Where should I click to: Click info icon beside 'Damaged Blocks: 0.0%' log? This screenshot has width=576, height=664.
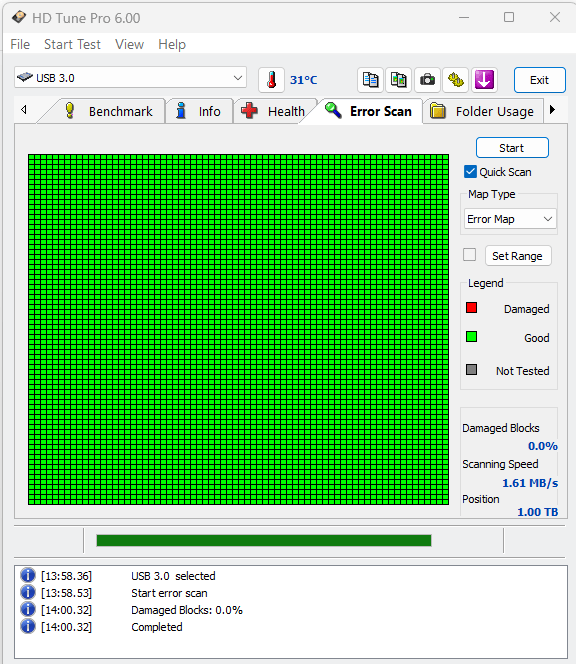pyautogui.click(x=28, y=609)
